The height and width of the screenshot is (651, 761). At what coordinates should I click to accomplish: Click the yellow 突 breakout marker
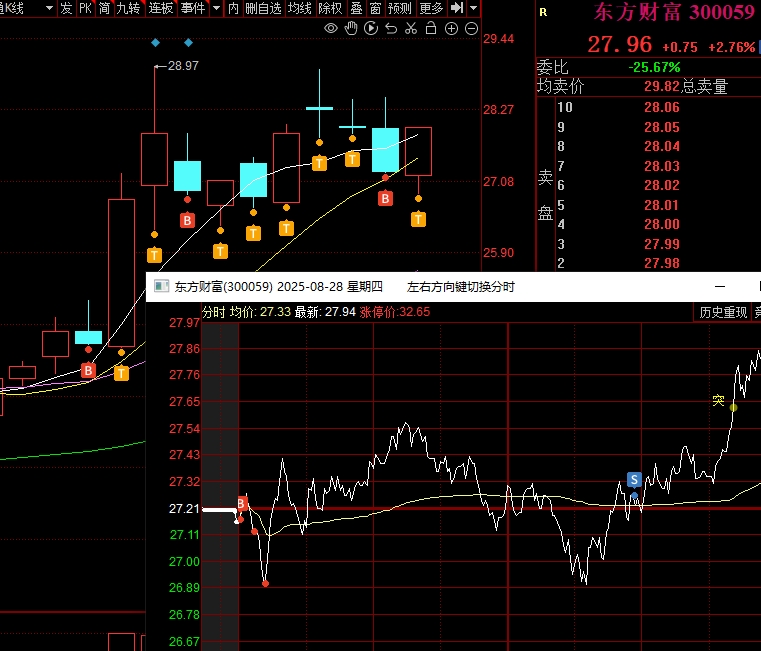pyautogui.click(x=718, y=401)
